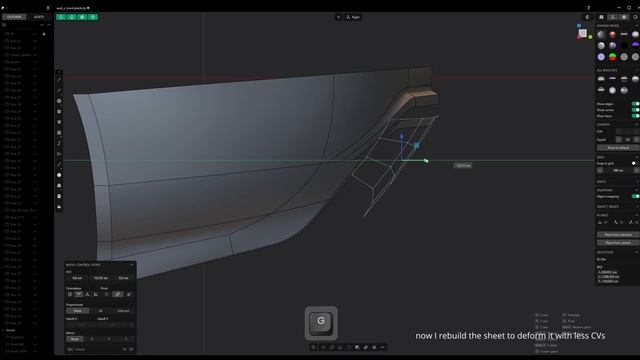Collapse the Planes section
This screenshot has width=640, height=360.
[x=636, y=215]
